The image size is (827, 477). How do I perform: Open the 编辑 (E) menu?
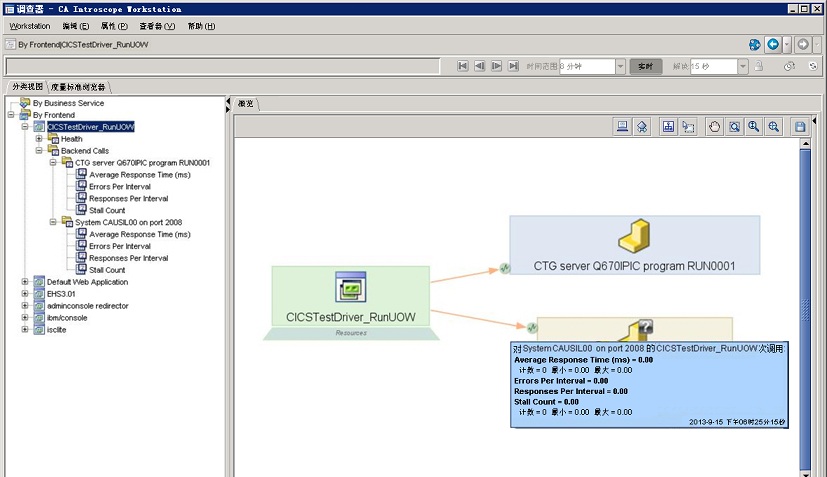tap(75, 26)
